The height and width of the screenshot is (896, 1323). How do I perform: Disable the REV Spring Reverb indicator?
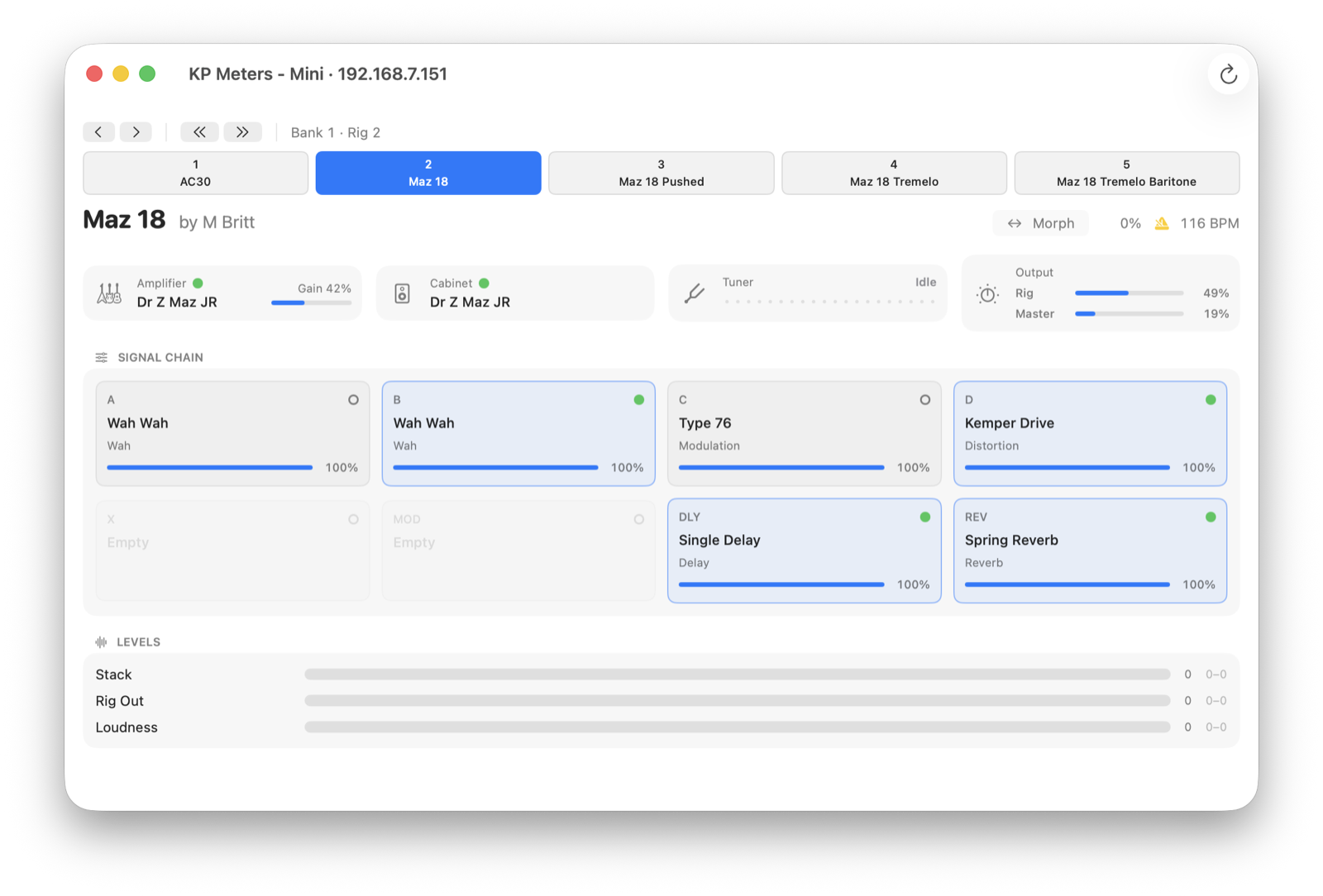[1211, 517]
